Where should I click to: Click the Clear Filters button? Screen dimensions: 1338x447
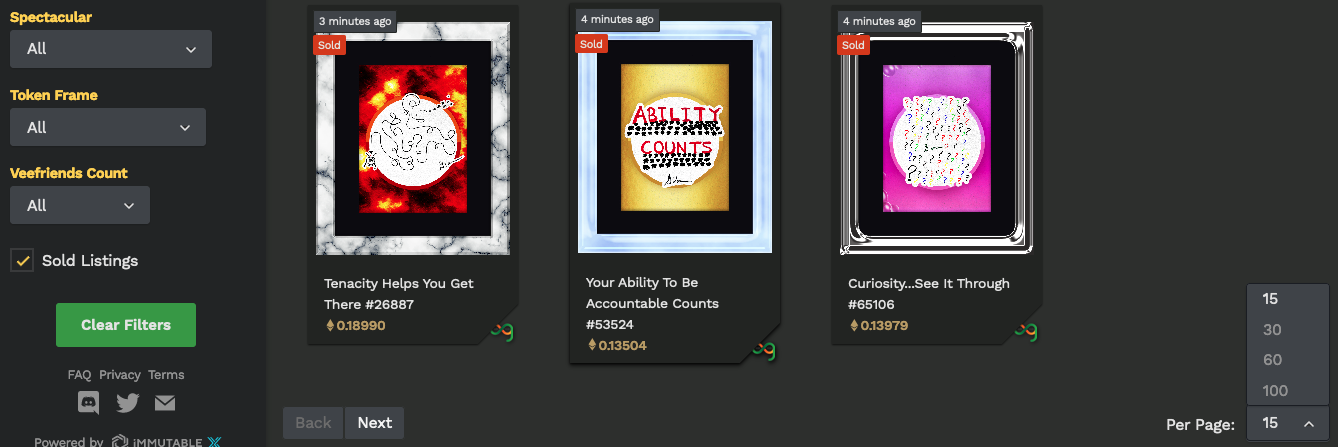[x=126, y=325]
